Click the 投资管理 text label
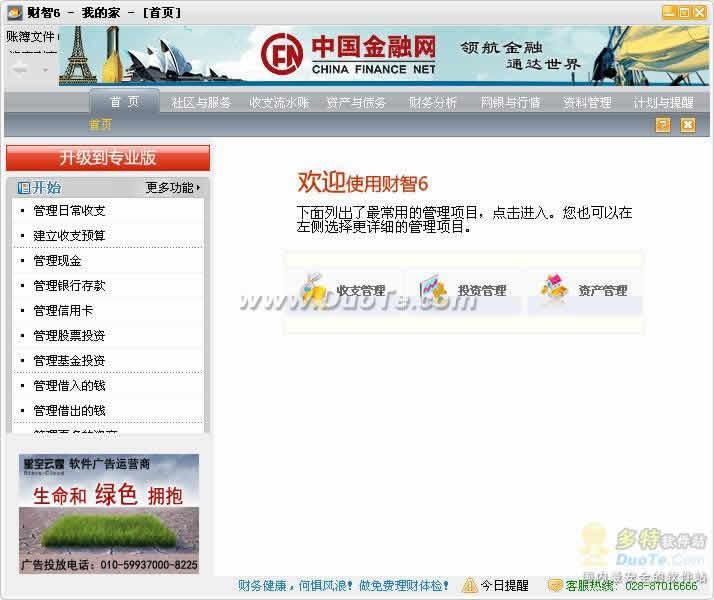This screenshot has height=600, width=714. (482, 290)
